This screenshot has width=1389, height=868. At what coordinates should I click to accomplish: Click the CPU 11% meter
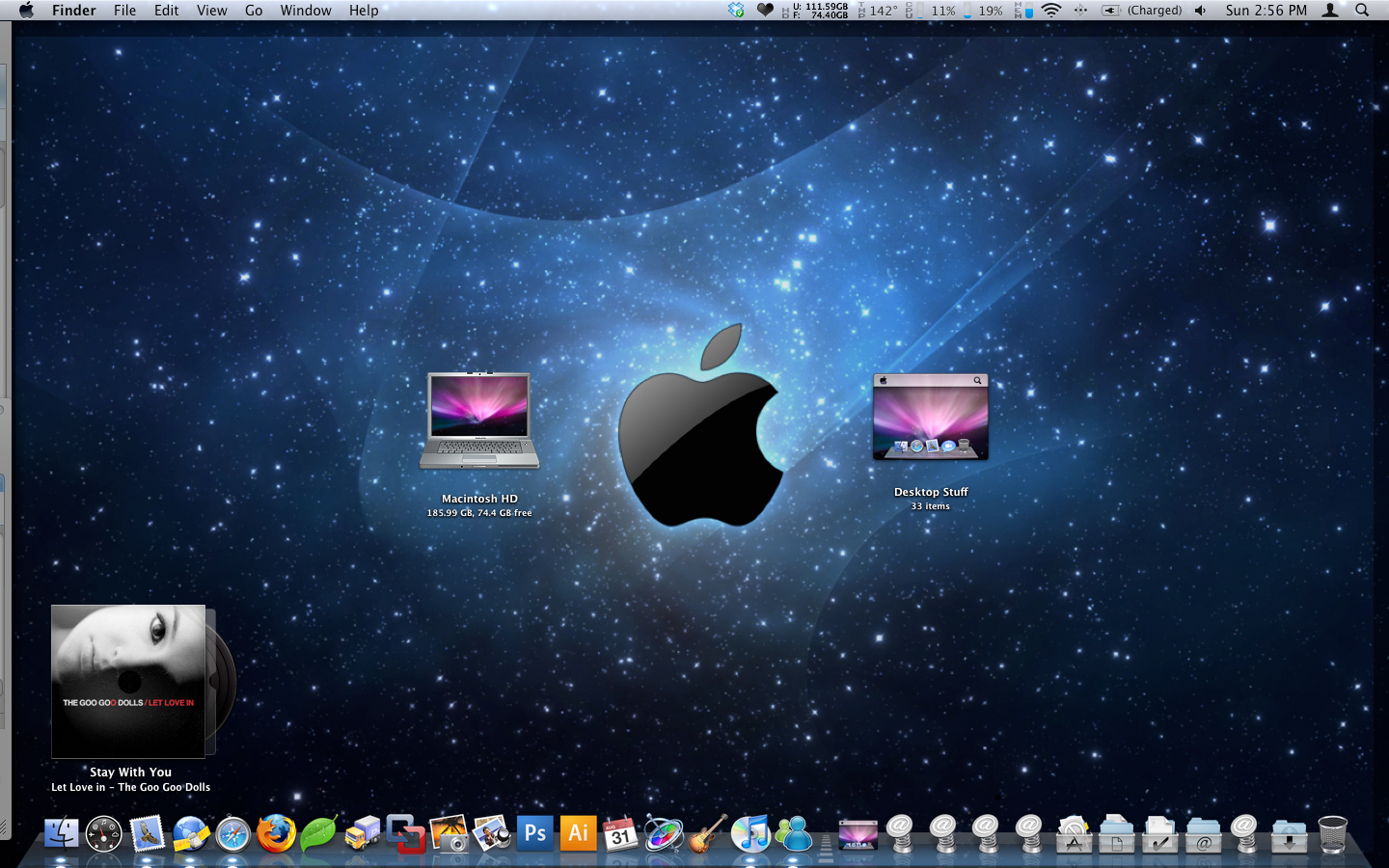(932, 11)
